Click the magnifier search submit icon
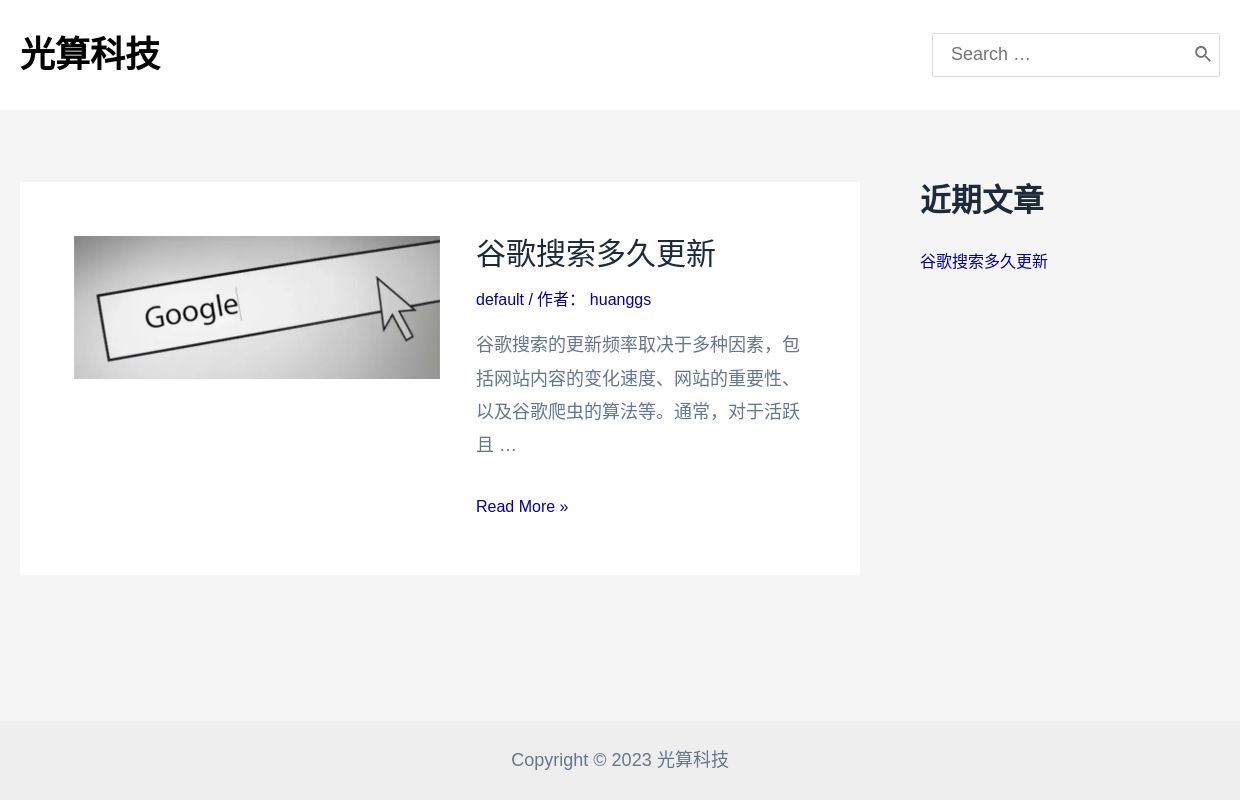 pyautogui.click(x=1203, y=54)
